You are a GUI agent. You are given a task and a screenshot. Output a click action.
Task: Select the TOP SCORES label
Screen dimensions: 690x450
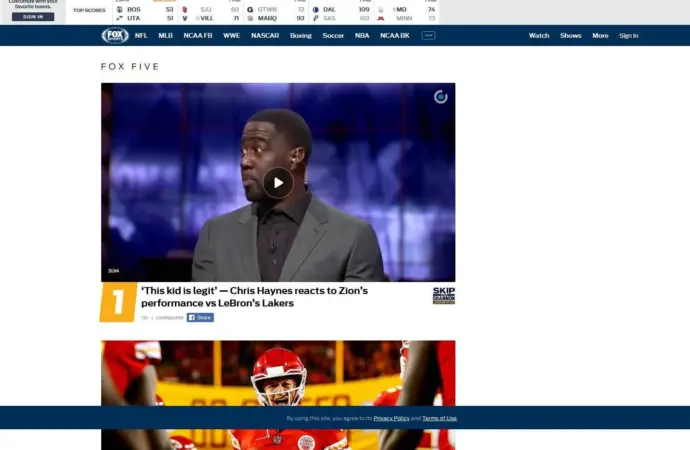[x=89, y=10]
